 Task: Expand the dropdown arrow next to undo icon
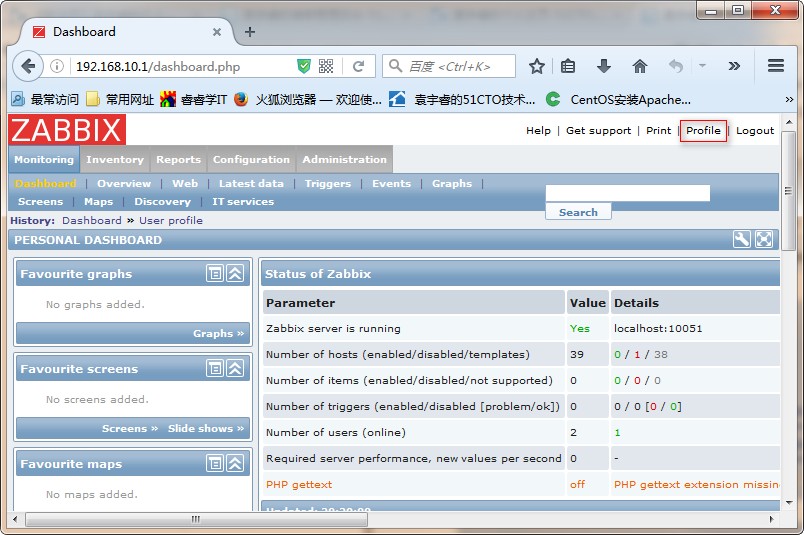pos(702,66)
